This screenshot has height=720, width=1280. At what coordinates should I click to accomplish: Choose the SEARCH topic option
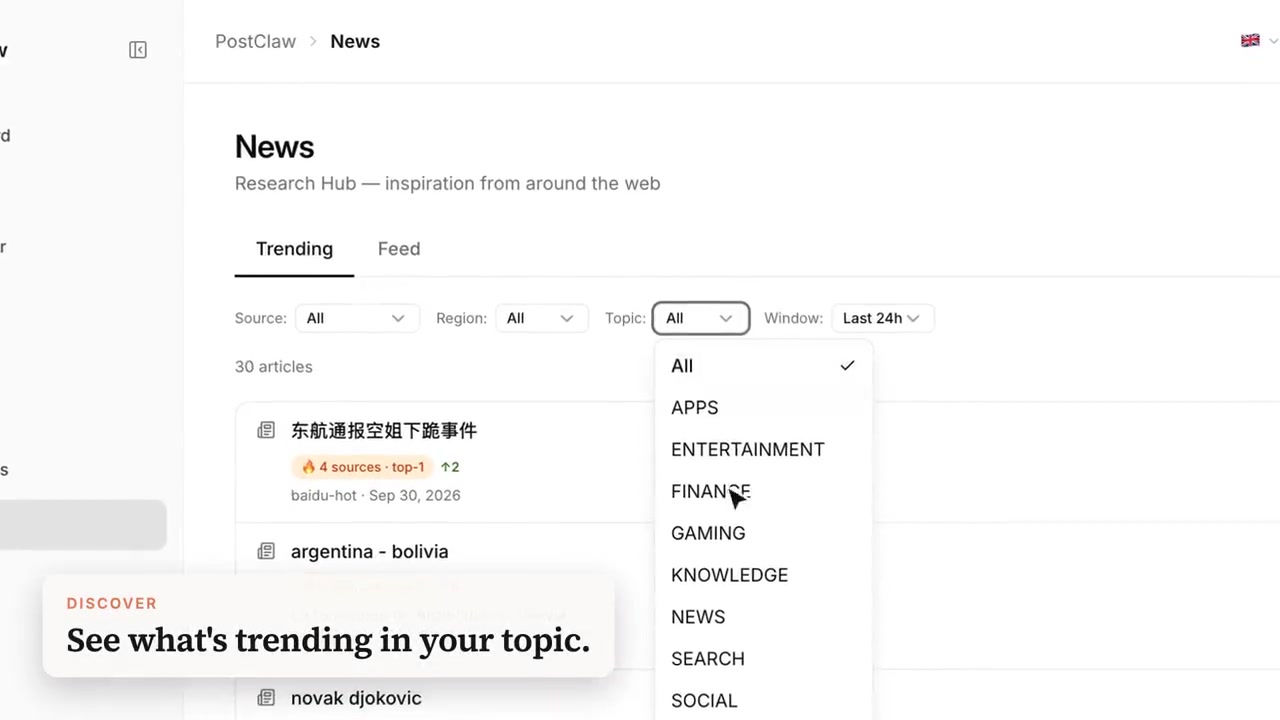pos(763,659)
